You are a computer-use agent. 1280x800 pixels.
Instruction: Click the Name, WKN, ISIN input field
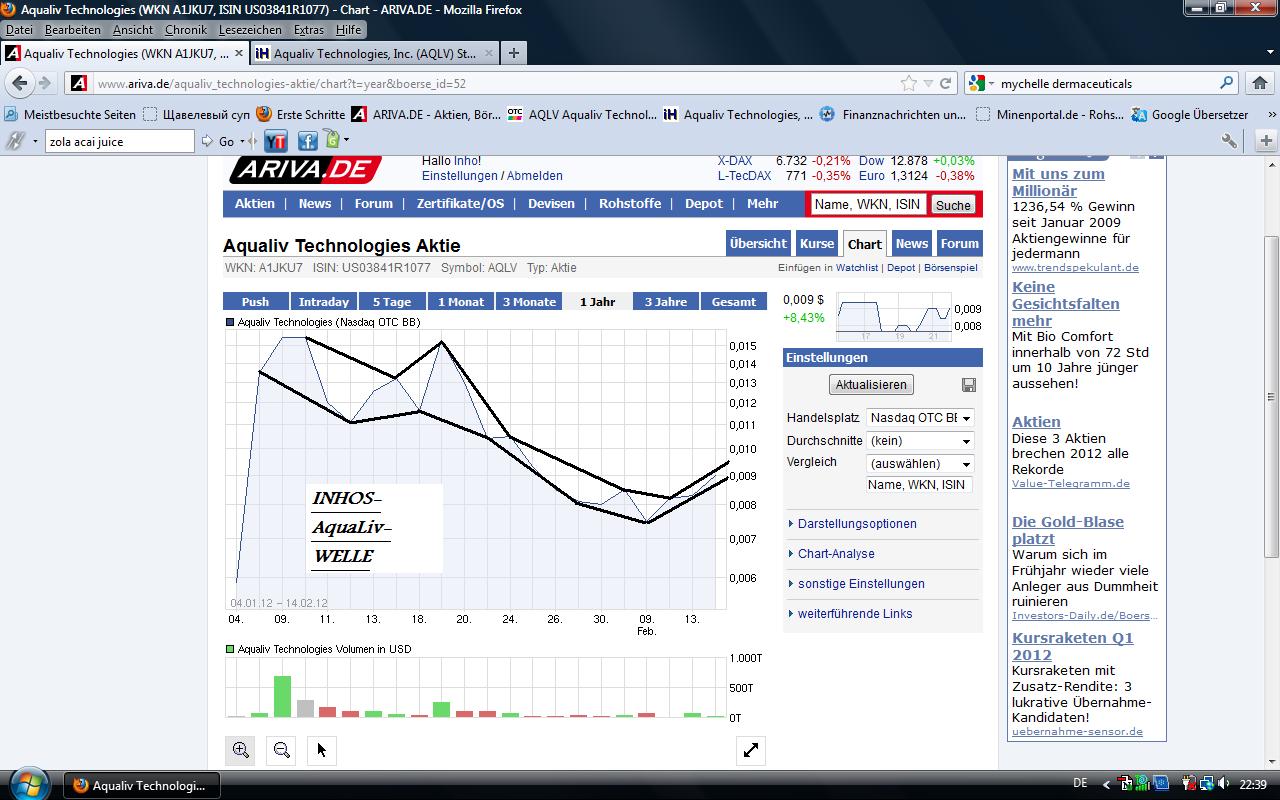[866, 204]
